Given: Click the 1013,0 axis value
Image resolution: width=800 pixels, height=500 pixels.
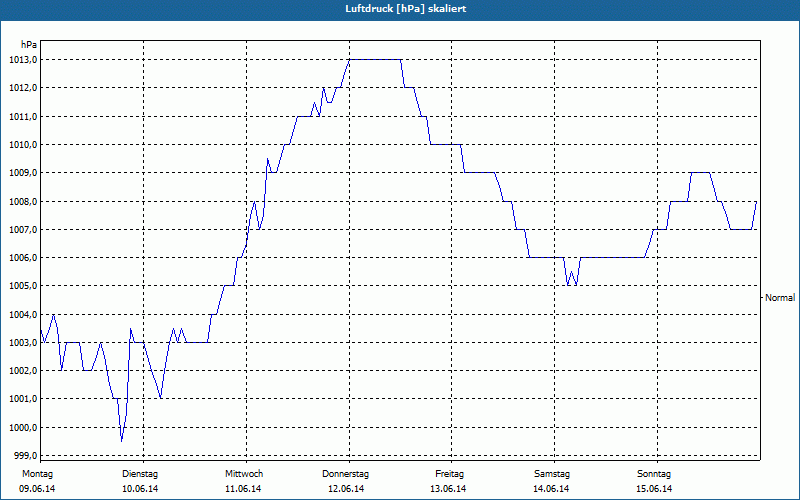Looking at the screenshot, I should coord(22,60).
